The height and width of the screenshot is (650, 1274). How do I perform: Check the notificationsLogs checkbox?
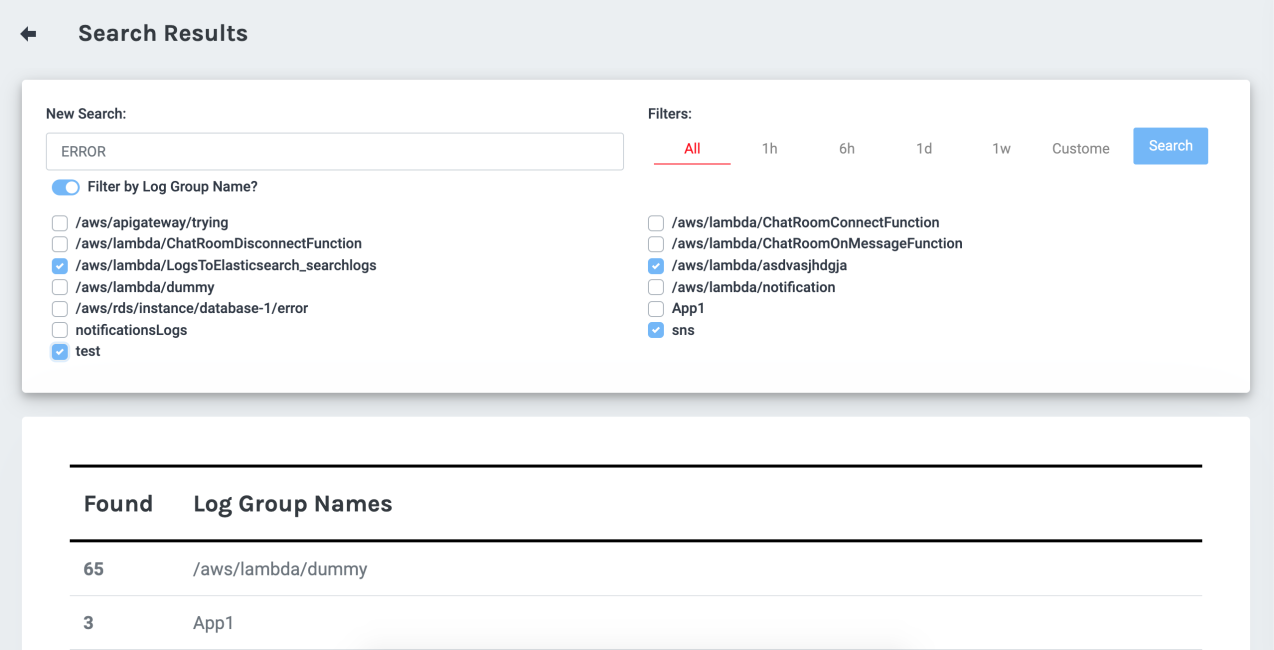[60, 330]
